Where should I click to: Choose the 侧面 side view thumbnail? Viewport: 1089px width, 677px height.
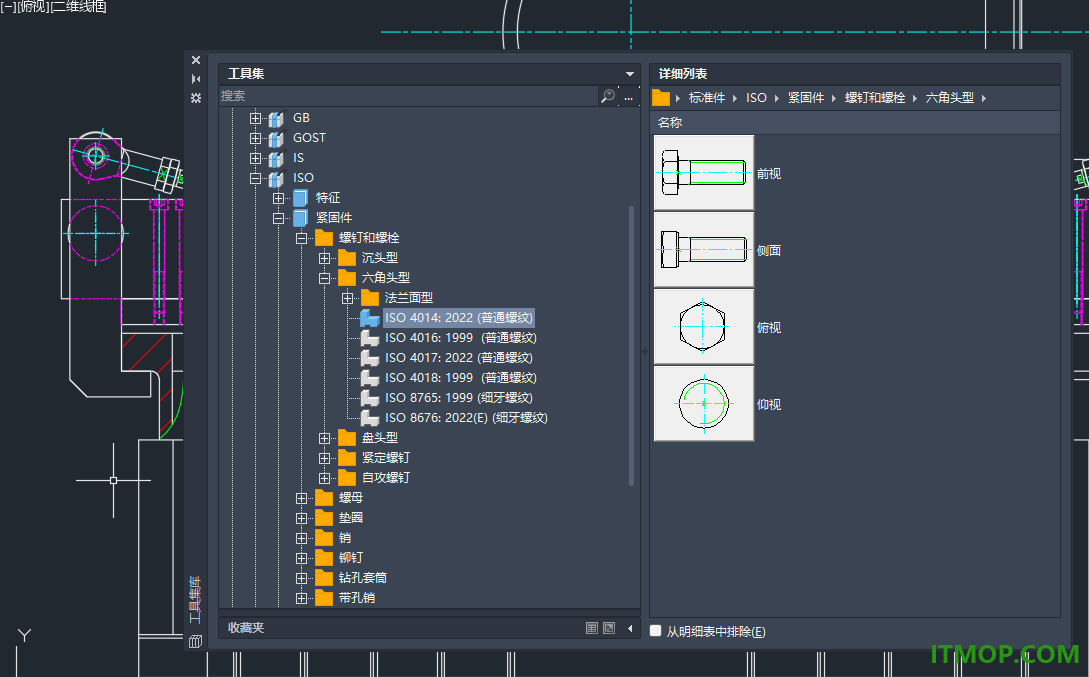coord(704,250)
